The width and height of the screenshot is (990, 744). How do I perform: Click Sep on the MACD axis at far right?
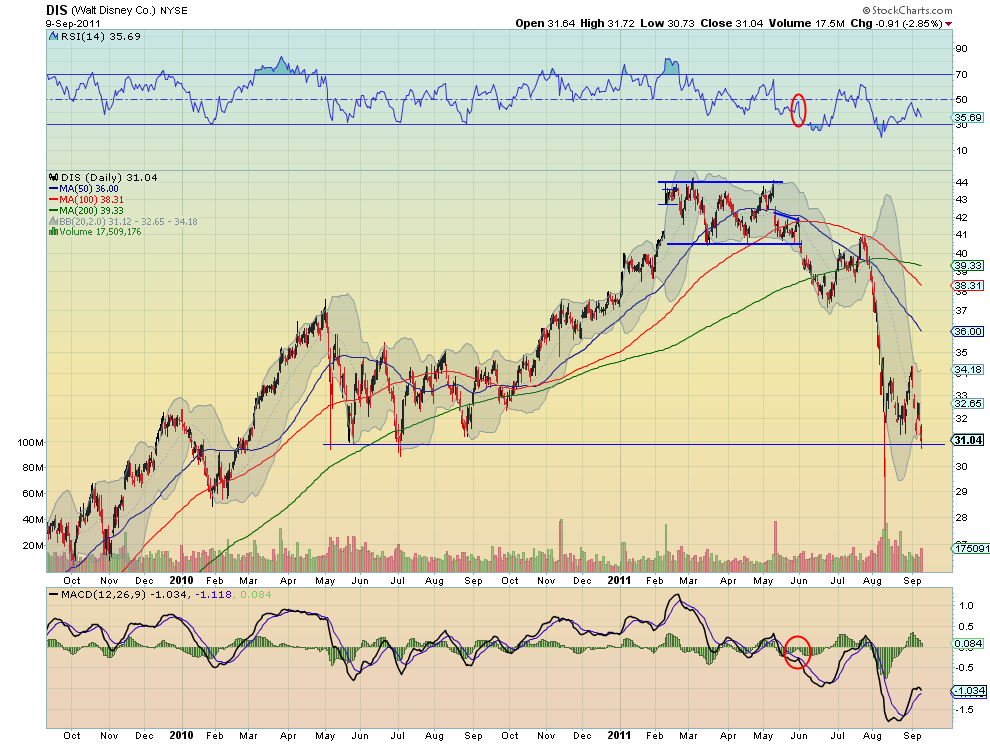pos(912,736)
